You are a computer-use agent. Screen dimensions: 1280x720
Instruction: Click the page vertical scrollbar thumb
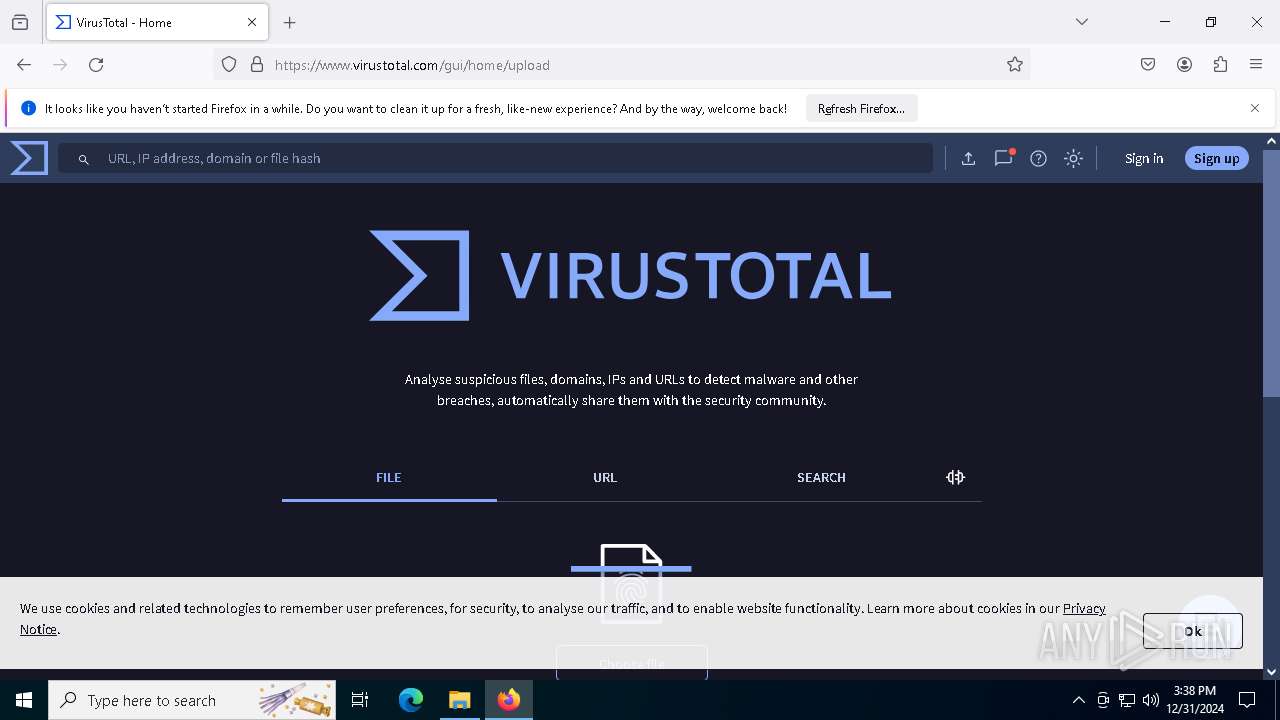coord(1271,272)
